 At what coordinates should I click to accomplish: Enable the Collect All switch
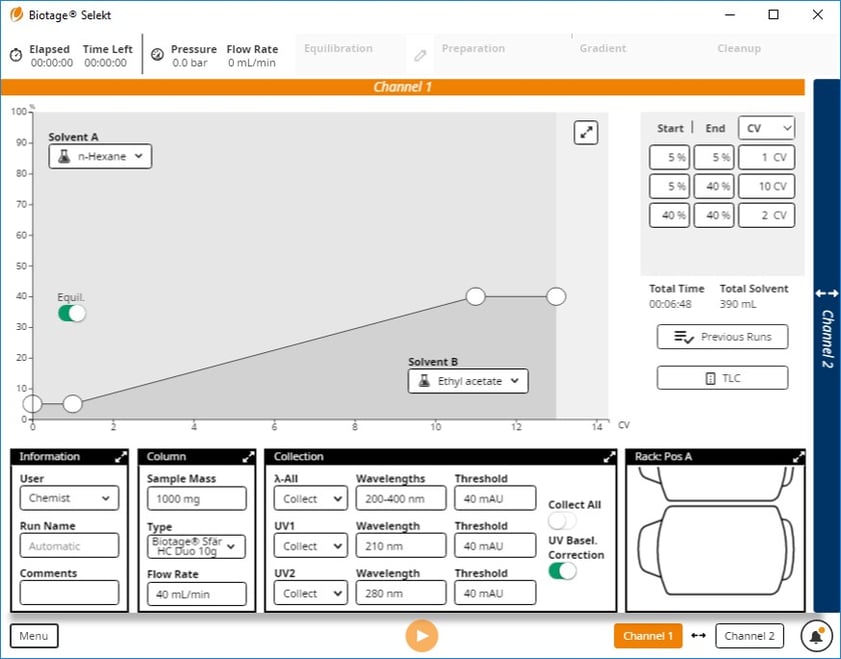[x=562, y=521]
